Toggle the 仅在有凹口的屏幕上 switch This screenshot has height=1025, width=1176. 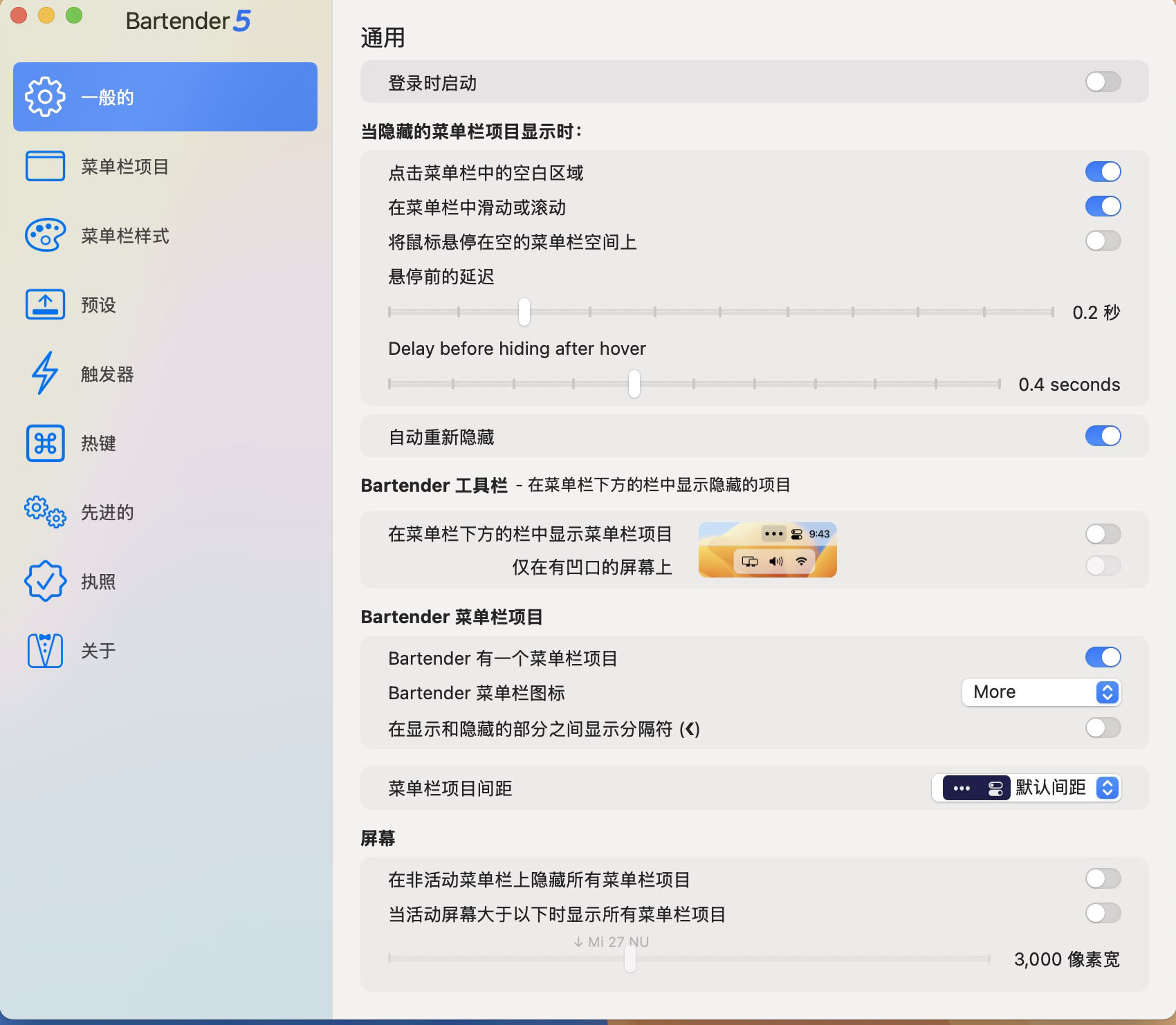pos(1103,566)
